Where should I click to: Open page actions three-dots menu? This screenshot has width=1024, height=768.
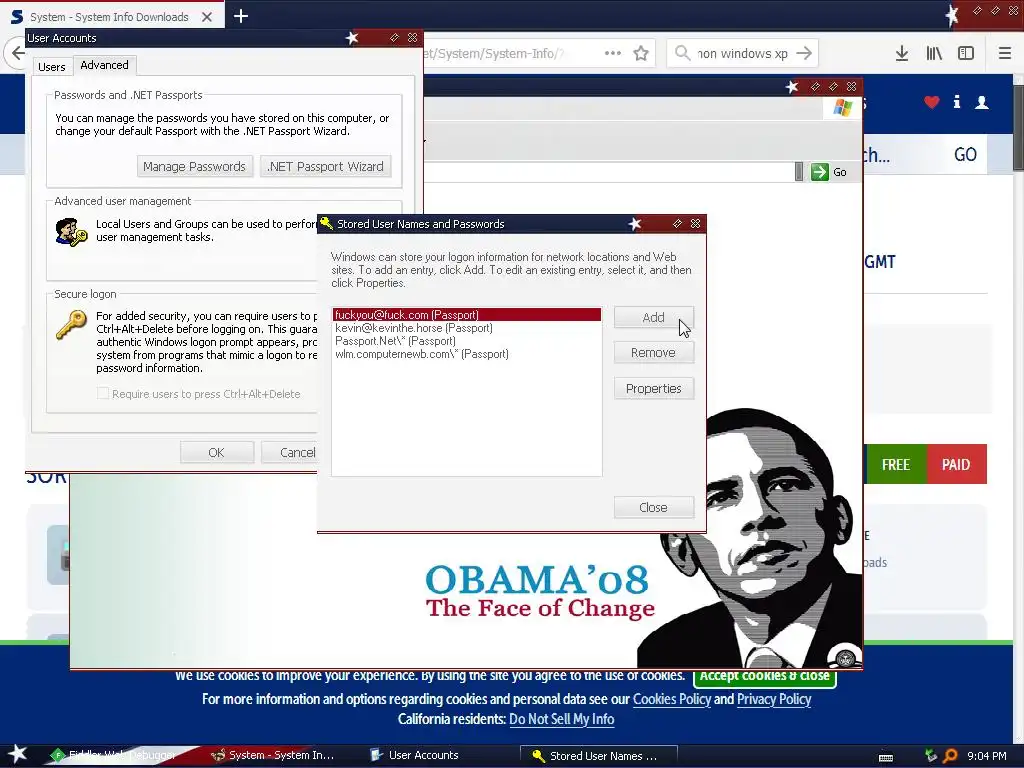pyautogui.click(x=613, y=54)
